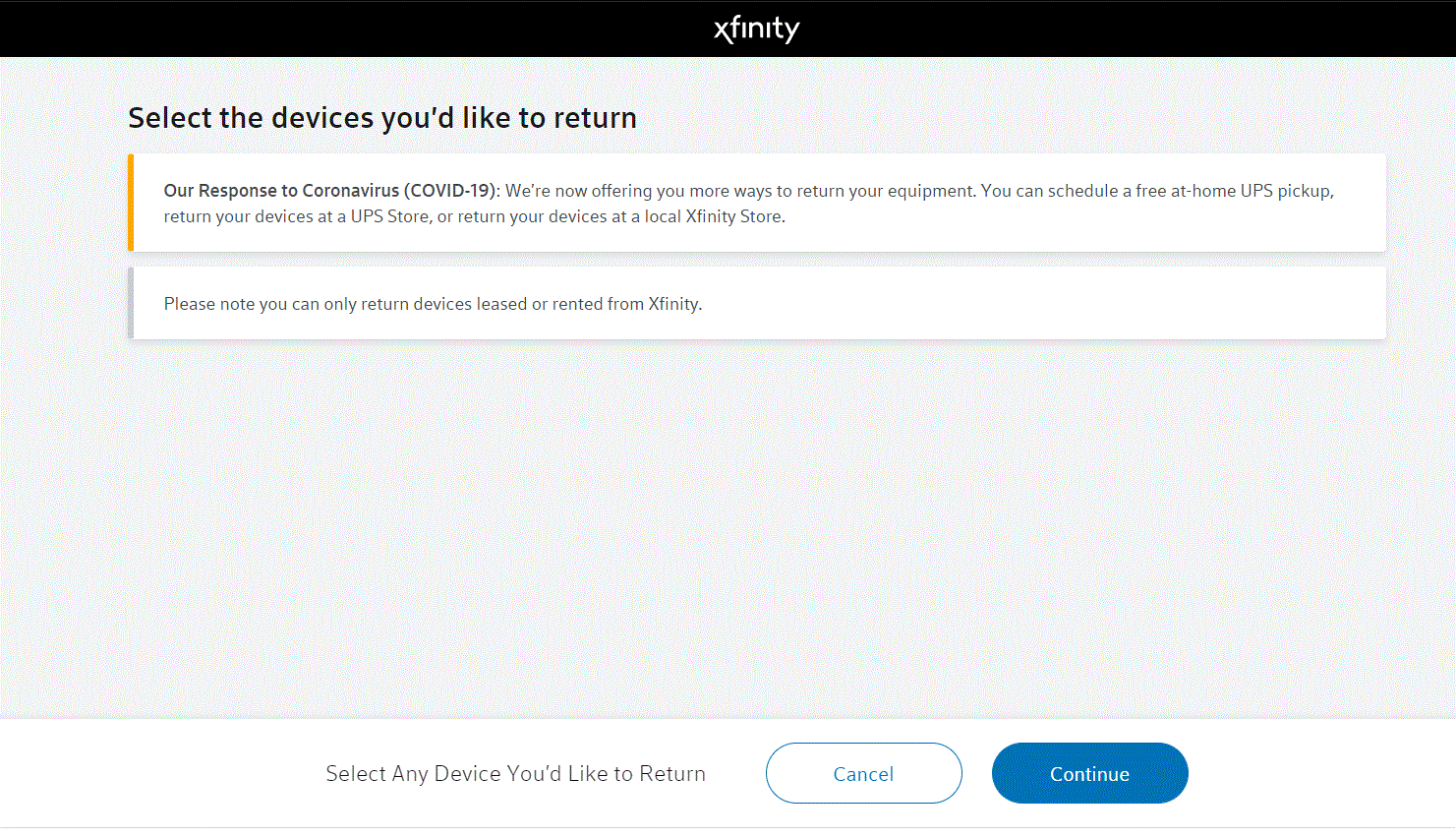Click the blue Continue button
The width and height of the screenshot is (1456, 838).
click(1089, 773)
